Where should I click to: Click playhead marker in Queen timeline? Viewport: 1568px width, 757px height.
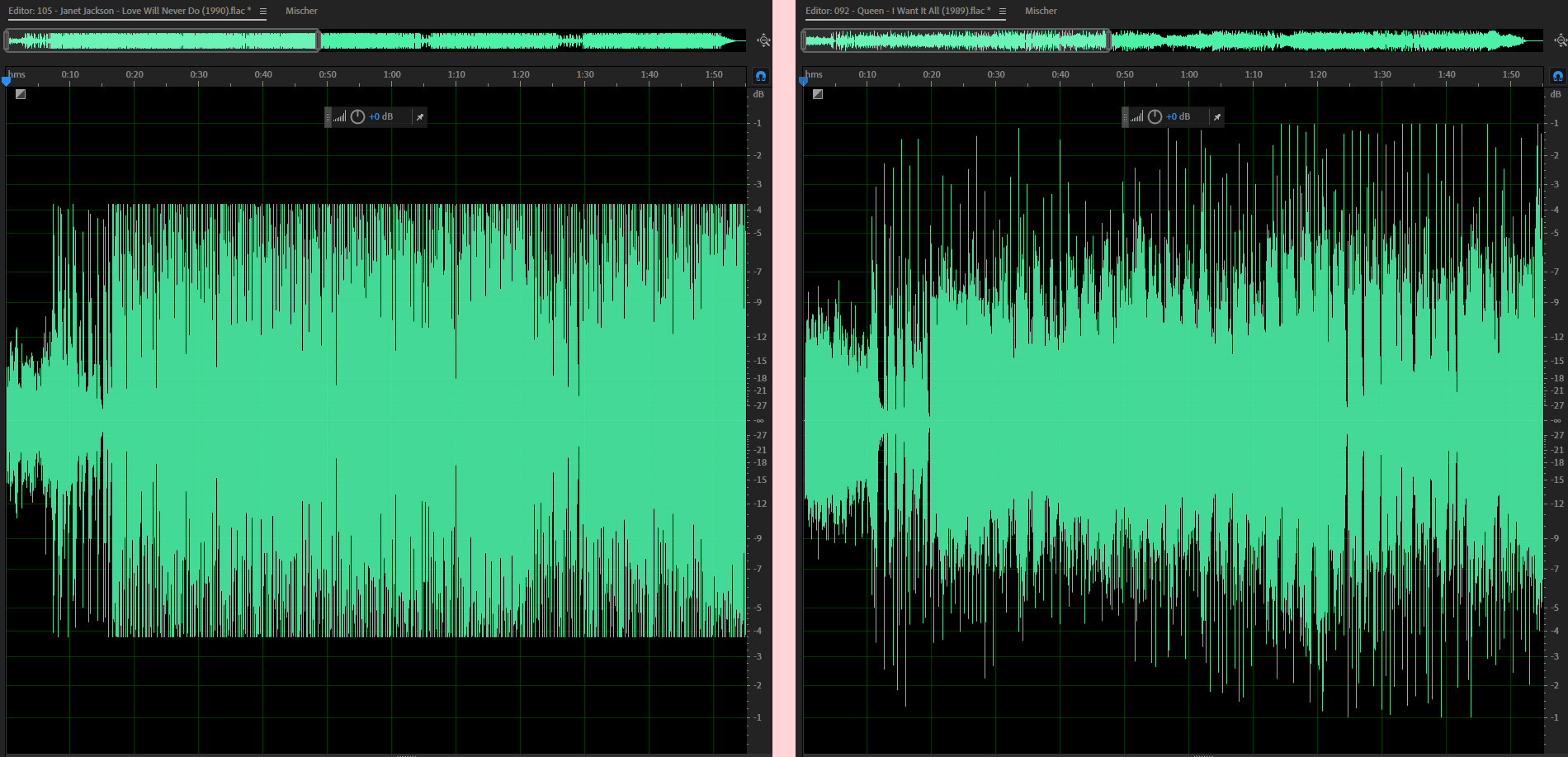pyautogui.click(x=803, y=81)
